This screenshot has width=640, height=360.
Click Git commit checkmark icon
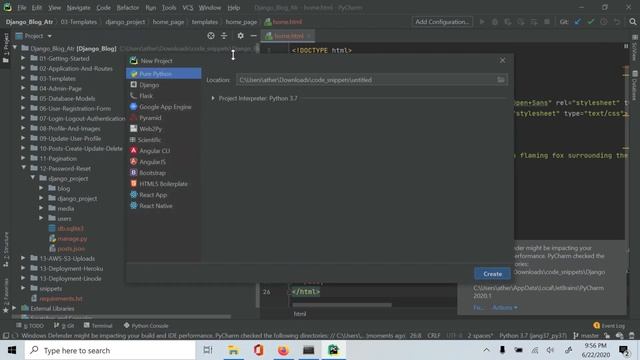click(x=591, y=22)
